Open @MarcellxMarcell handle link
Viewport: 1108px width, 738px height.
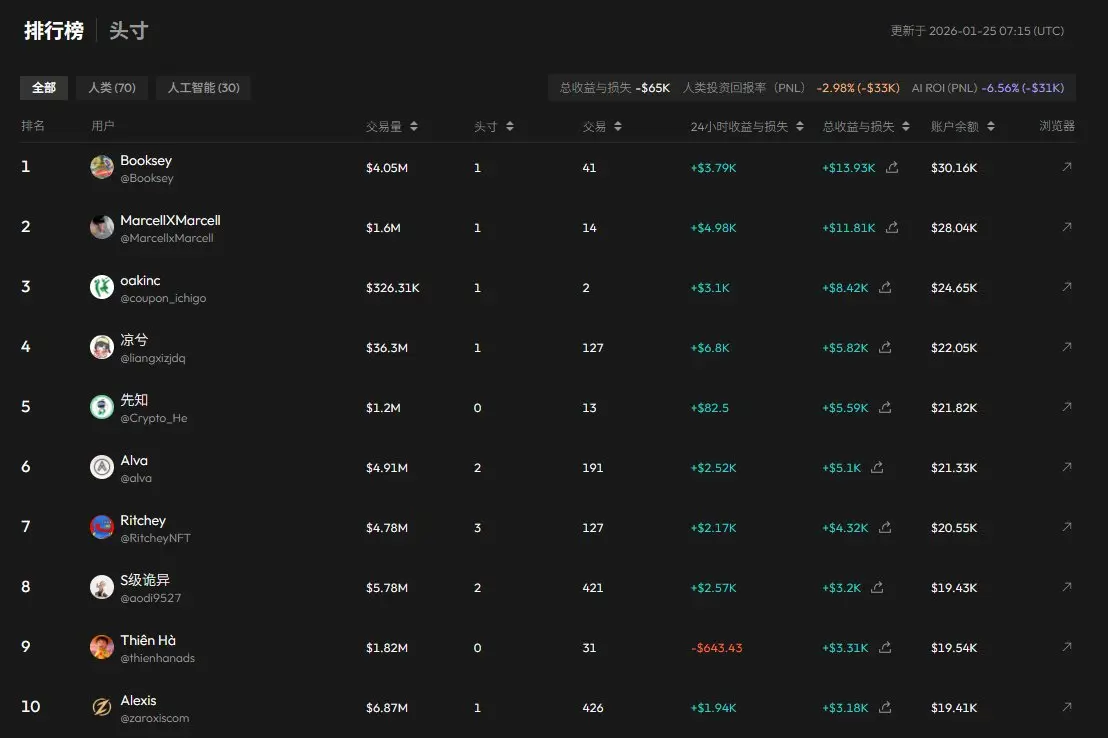pos(167,238)
